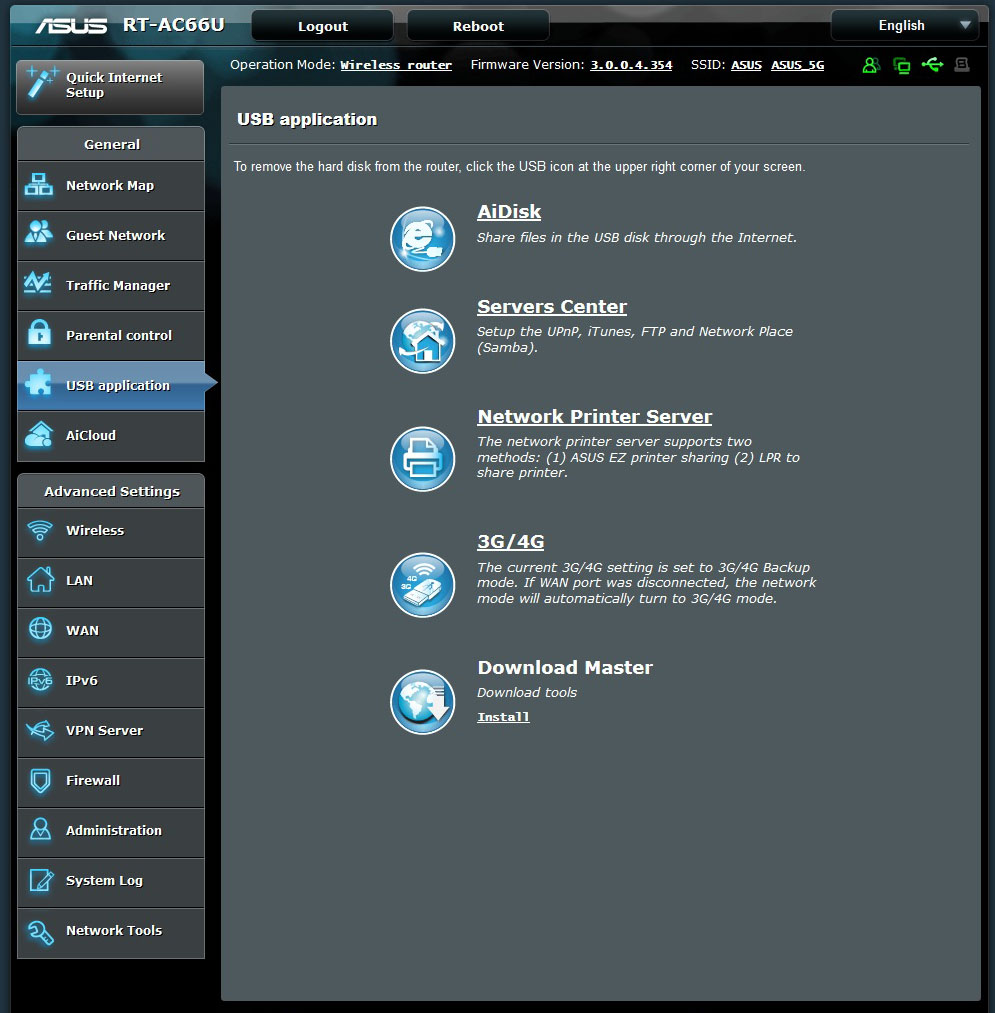Click the ASUS SSID link
995x1013 pixels.
(746, 65)
